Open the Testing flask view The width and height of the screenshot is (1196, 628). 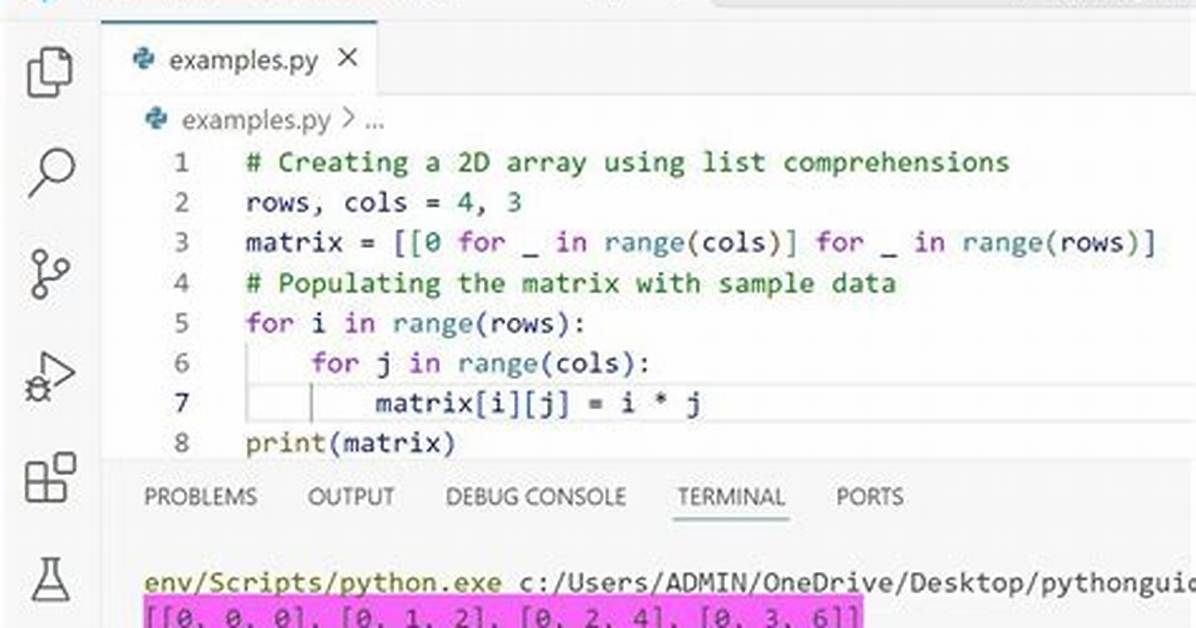[x=50, y=579]
